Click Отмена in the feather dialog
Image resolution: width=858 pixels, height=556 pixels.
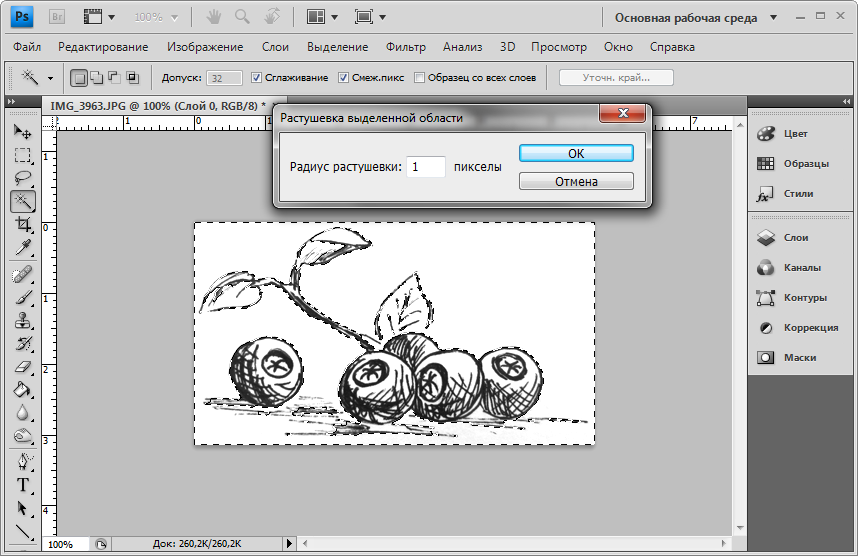[576, 181]
